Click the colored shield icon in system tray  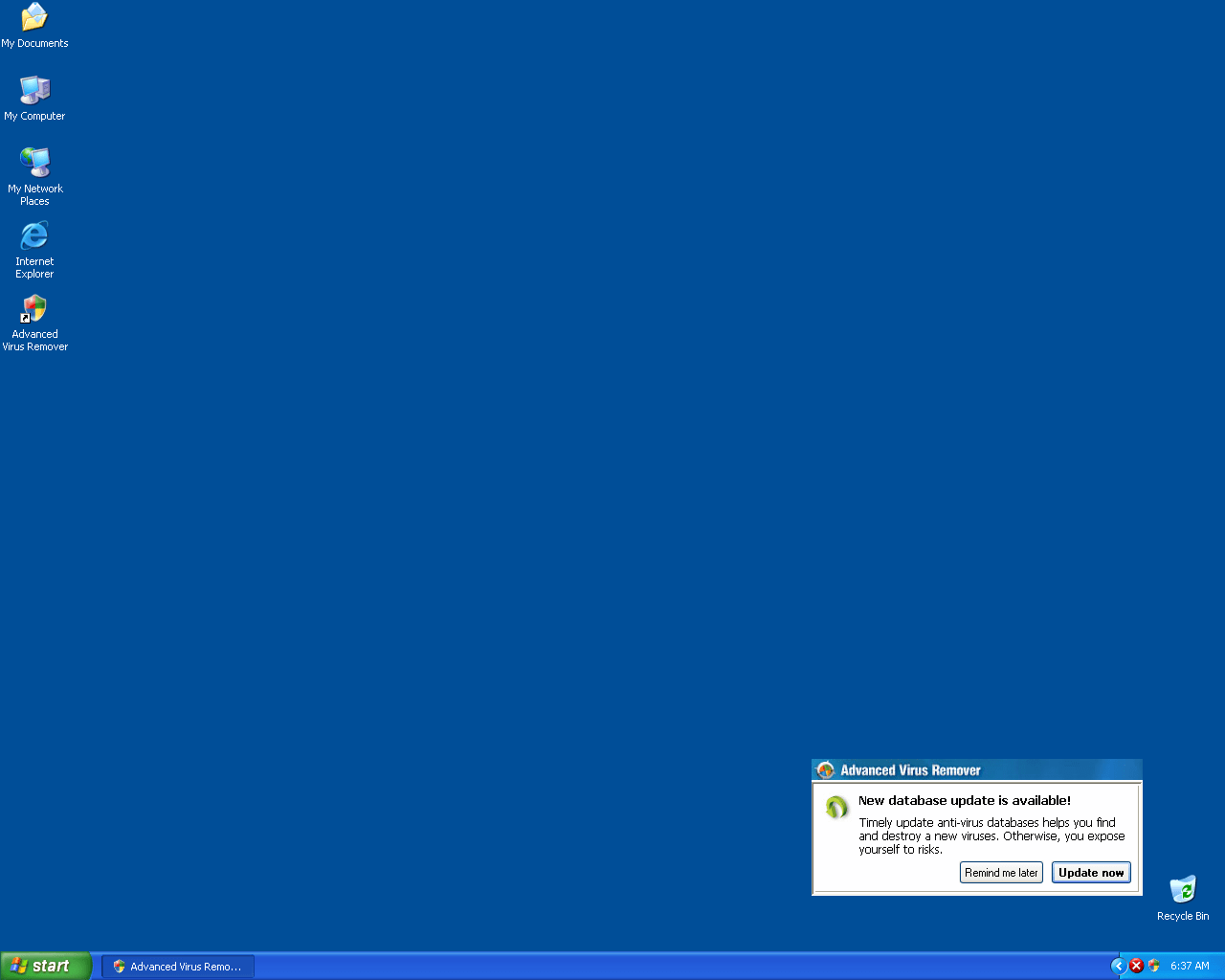click(x=1154, y=966)
